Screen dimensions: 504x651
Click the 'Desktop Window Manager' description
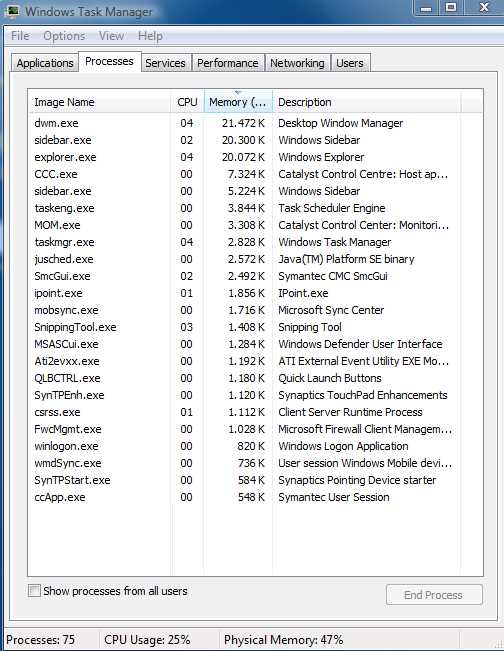pyautogui.click(x=340, y=123)
